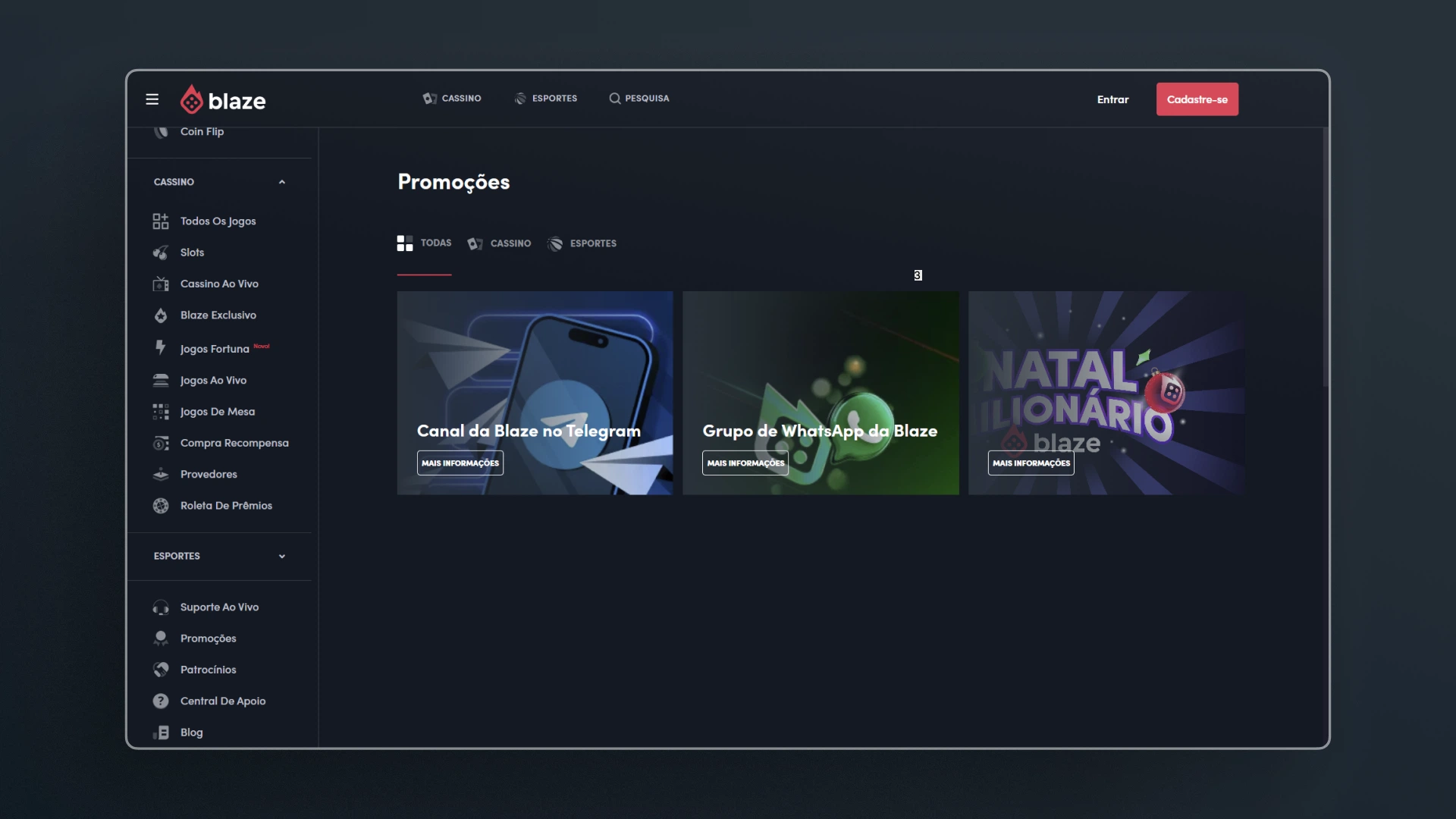Open Provedores link text
This screenshot has height=819, width=1456.
point(209,475)
